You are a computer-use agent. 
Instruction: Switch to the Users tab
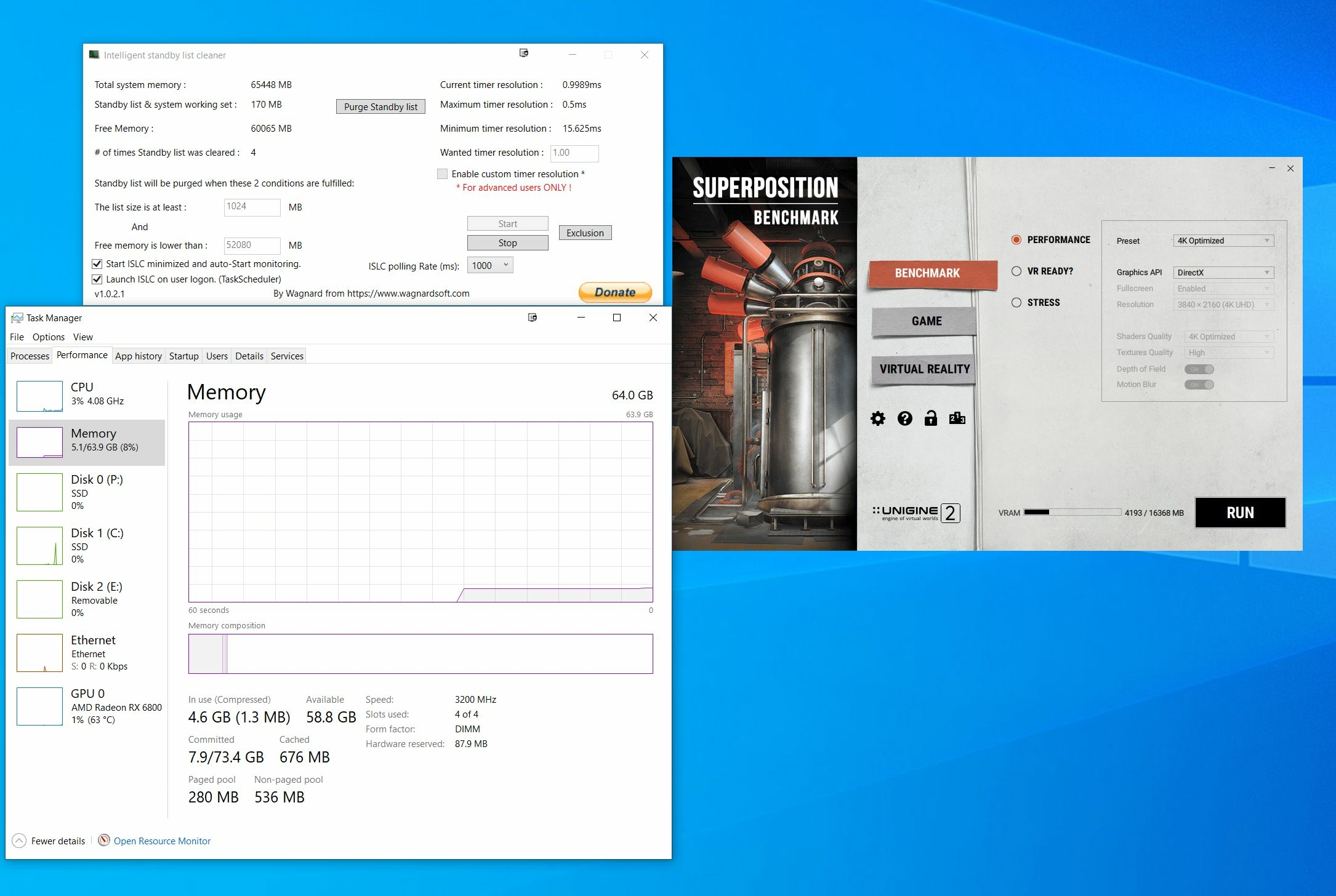tap(217, 356)
